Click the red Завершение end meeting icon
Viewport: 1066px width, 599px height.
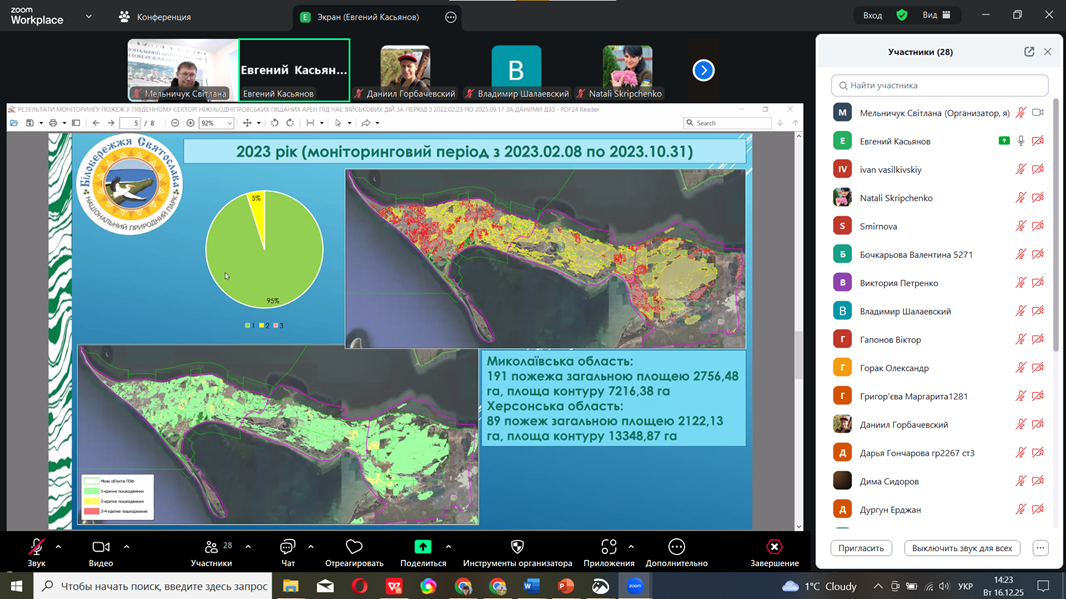tap(774, 547)
